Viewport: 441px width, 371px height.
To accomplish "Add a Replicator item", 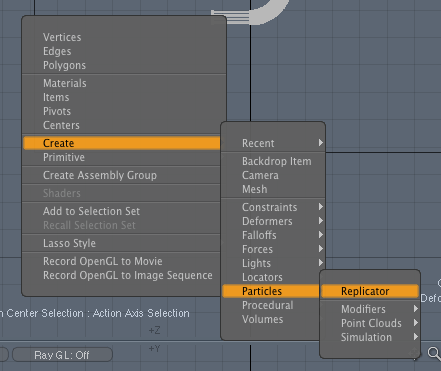I will (x=370, y=291).
